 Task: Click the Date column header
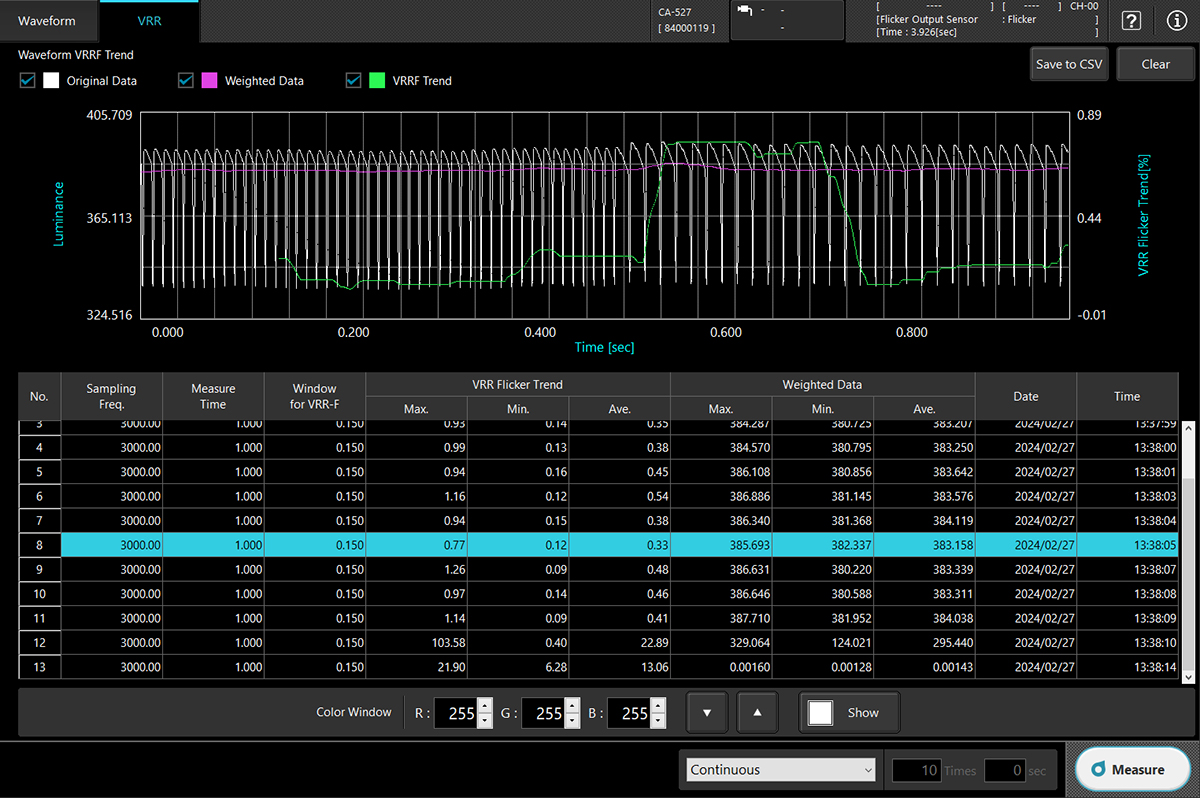coord(1026,396)
